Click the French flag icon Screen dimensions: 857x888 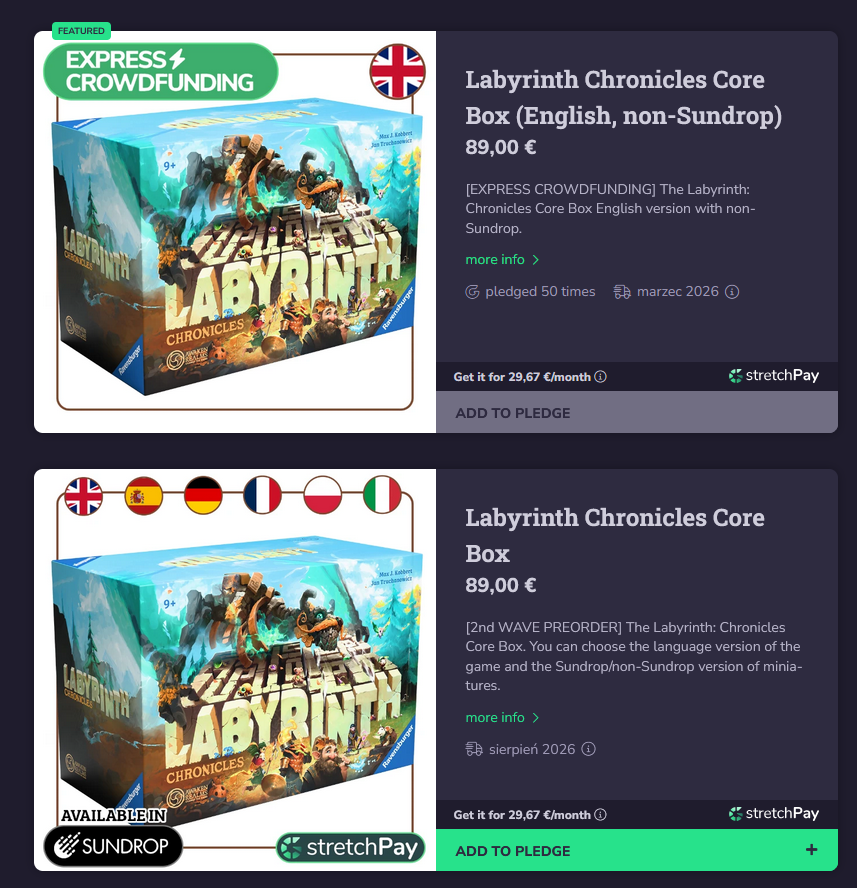(x=262, y=496)
